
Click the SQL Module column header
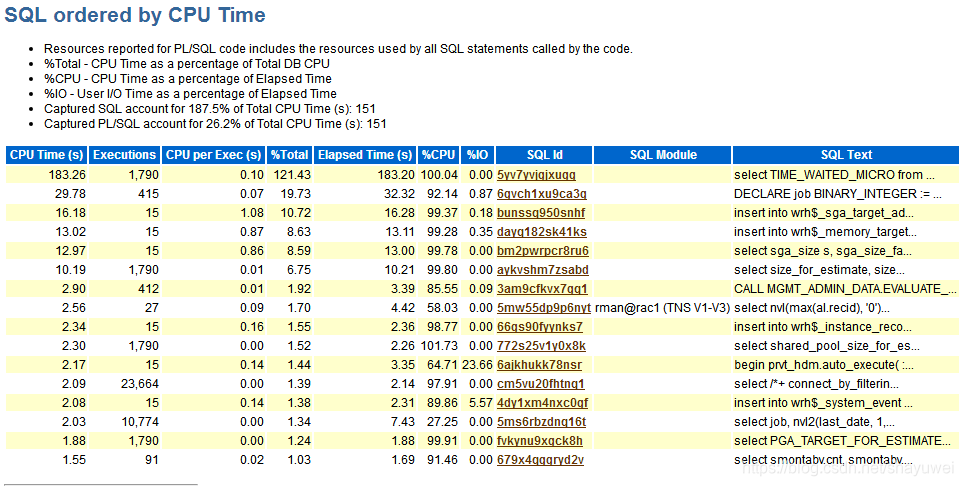[663, 155]
